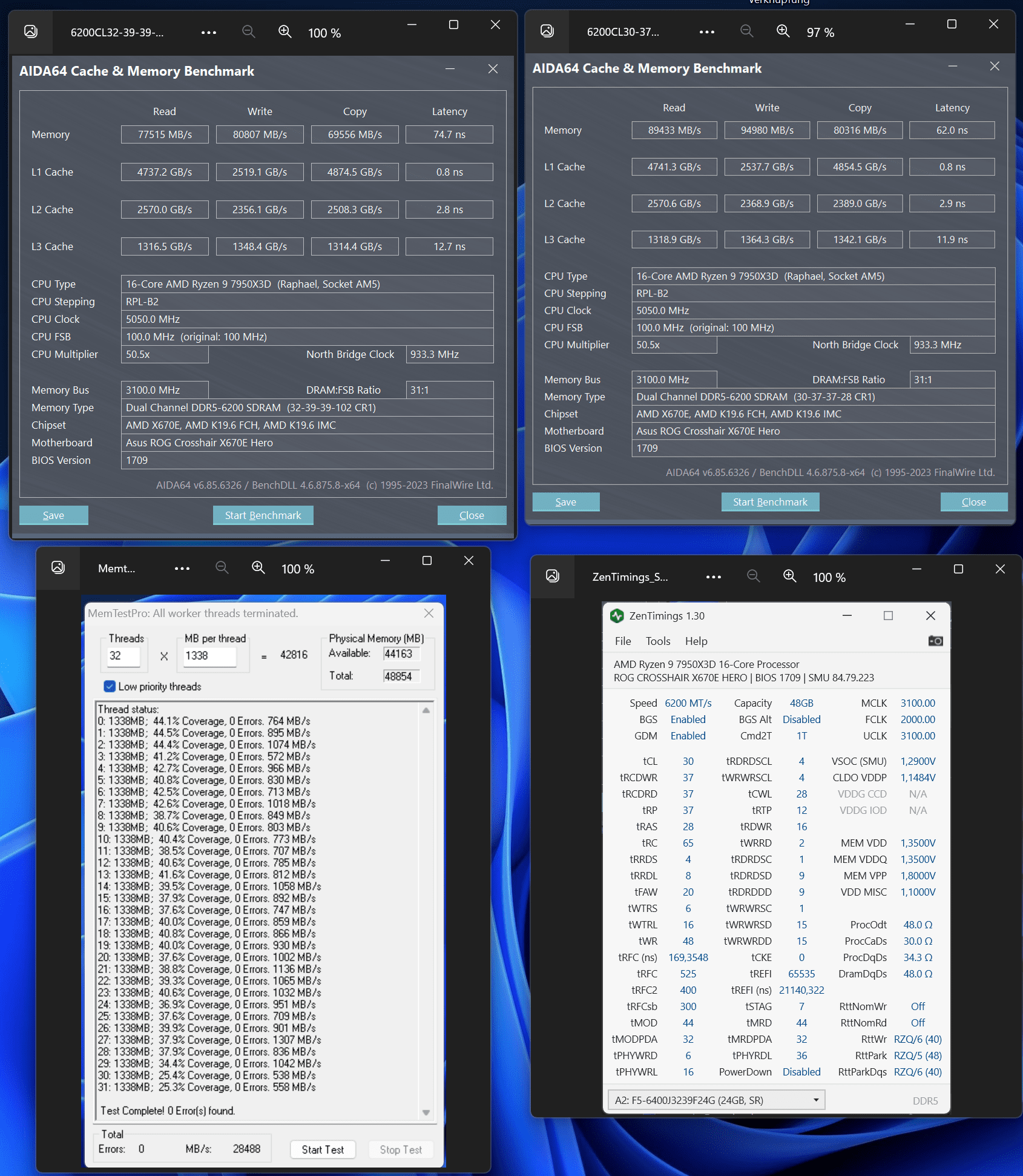Zoom in on the 6200CL30 photo viewer
The height and width of the screenshot is (1176, 1023).
coord(783,31)
